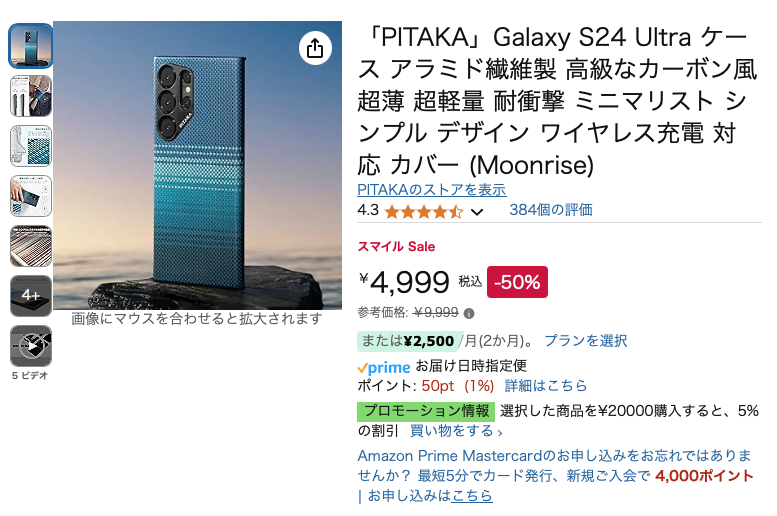Click the Mastercard お申し込みはこちら link
This screenshot has height=516, width=777.
[x=472, y=496]
